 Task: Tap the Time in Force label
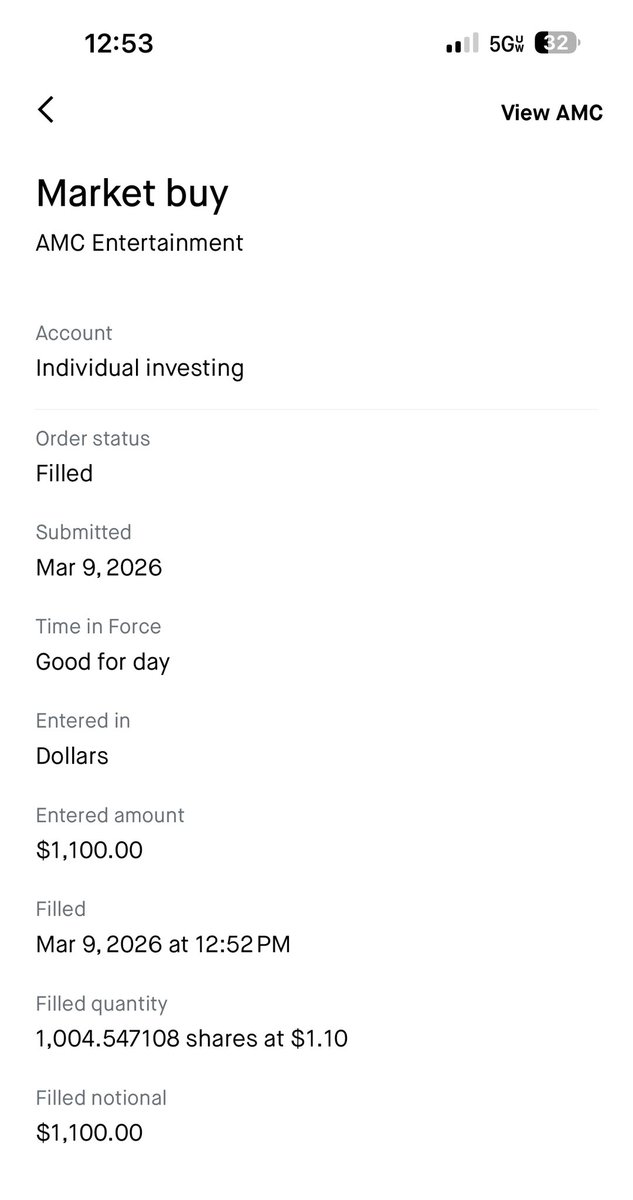click(x=98, y=627)
